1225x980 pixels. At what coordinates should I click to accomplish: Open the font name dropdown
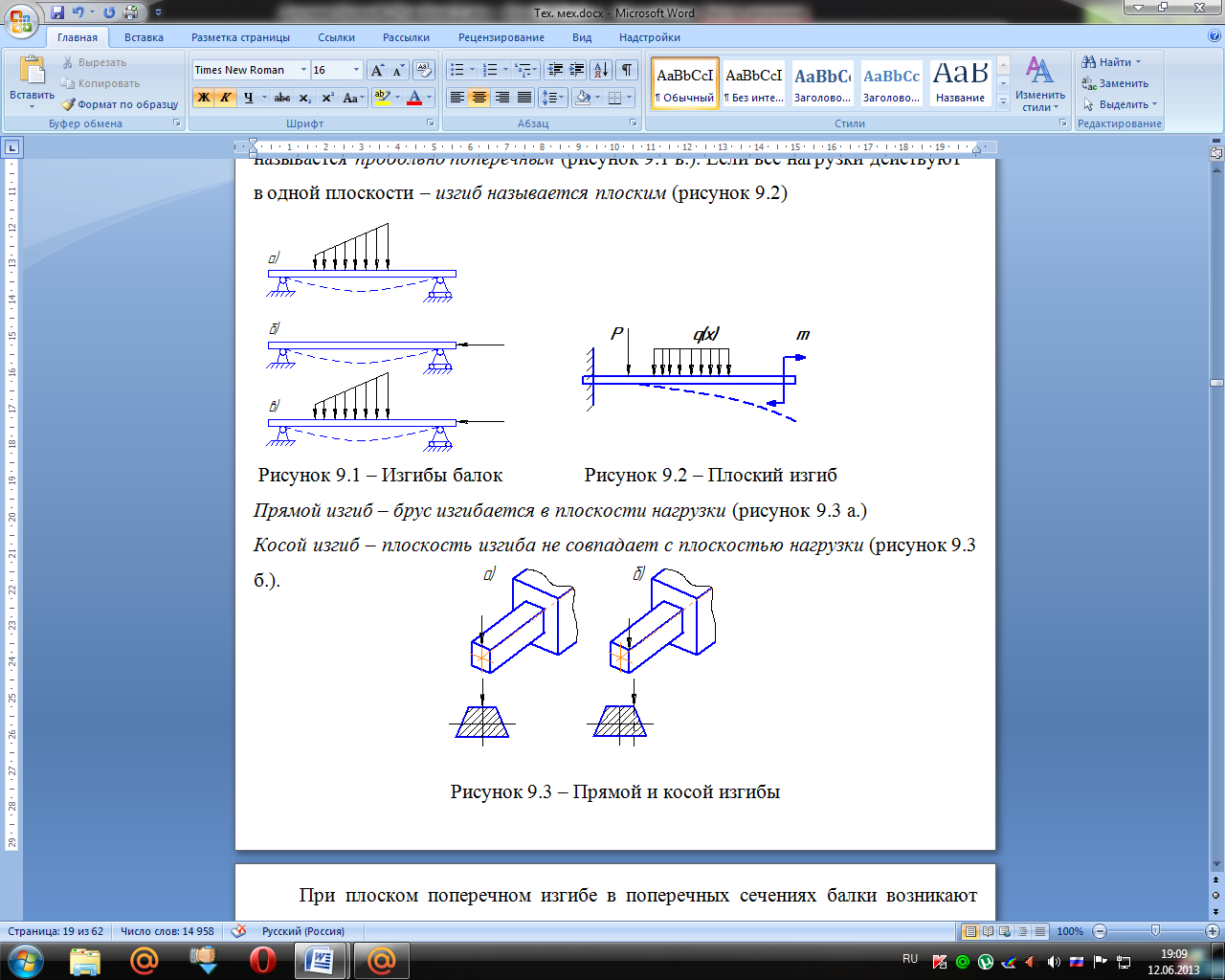tap(303, 70)
